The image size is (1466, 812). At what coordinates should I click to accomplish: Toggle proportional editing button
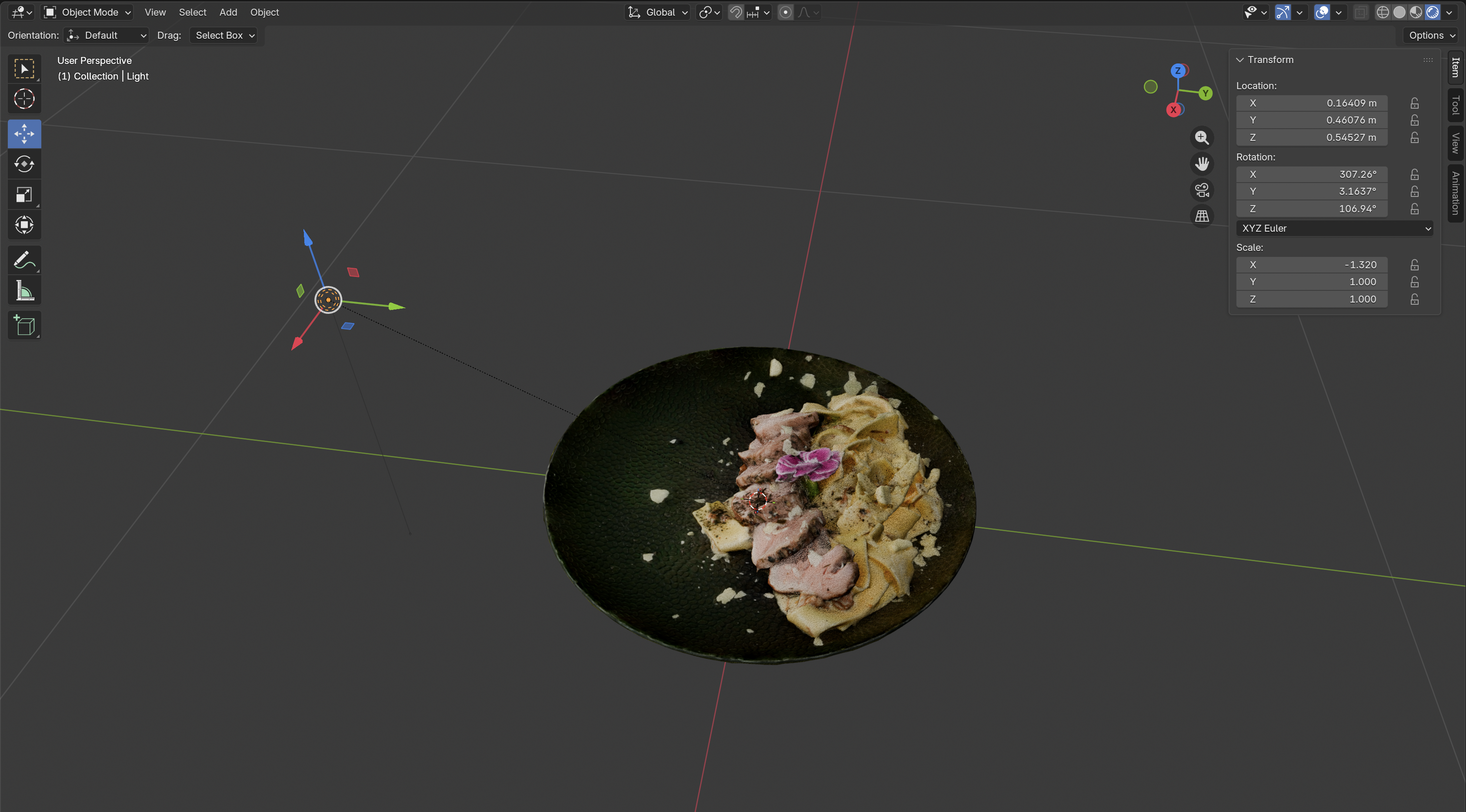[785, 12]
